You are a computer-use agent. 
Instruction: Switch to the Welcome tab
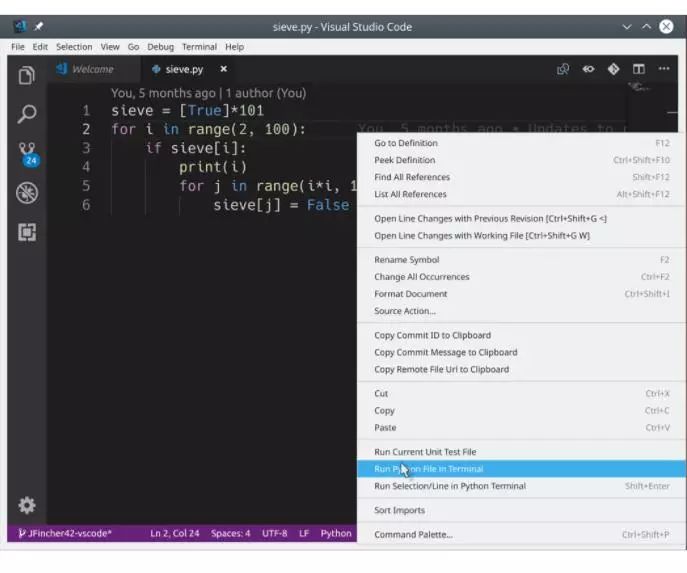tap(92, 69)
